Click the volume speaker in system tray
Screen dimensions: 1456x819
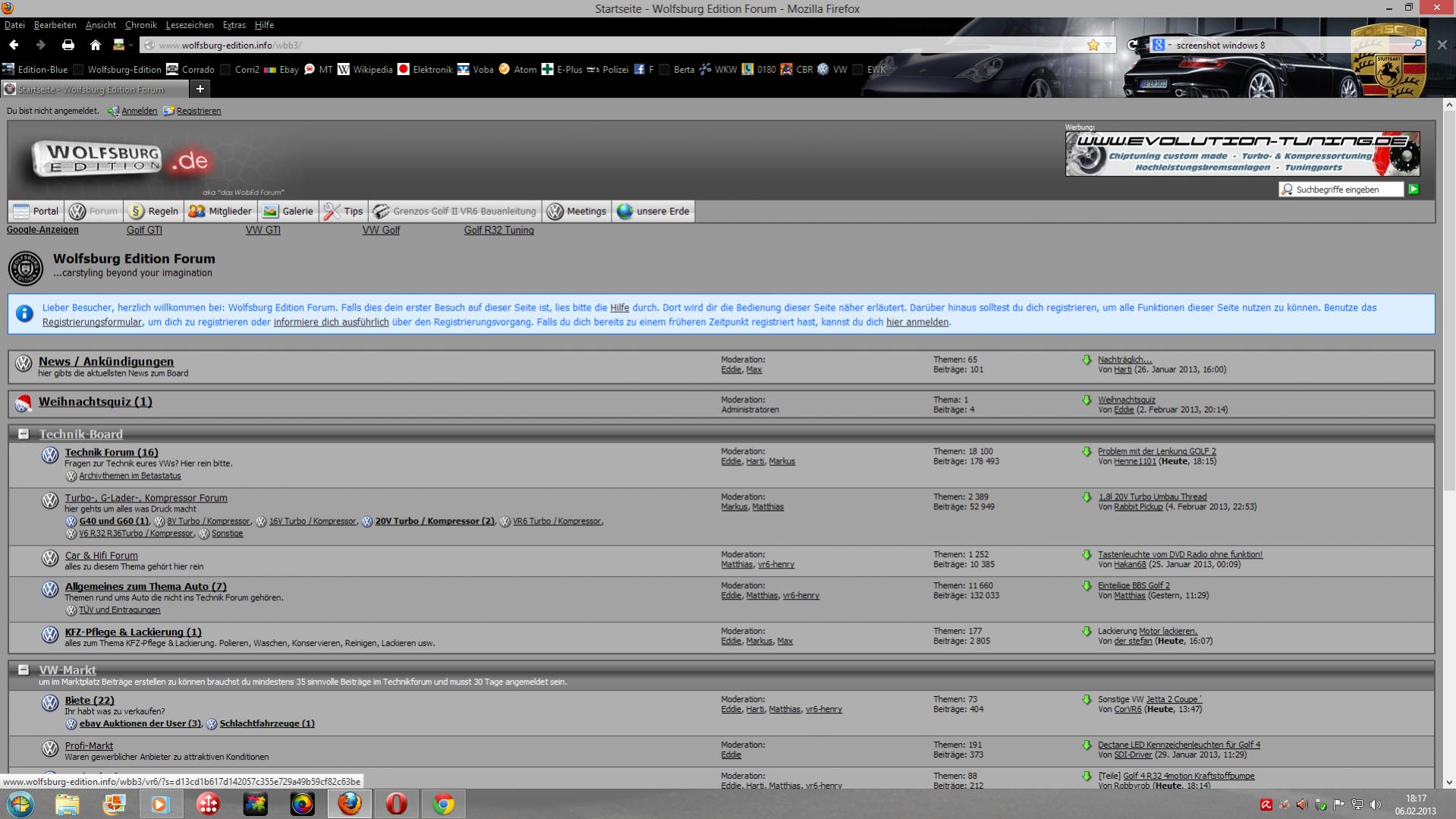1376,805
